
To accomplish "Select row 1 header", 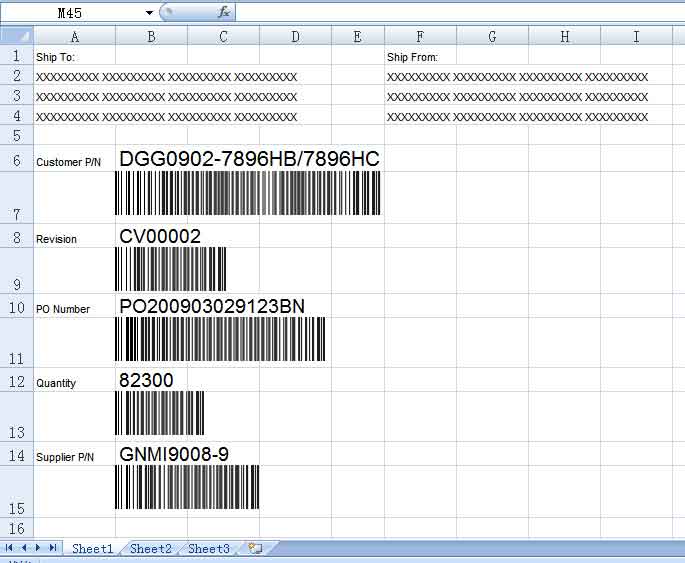I will (17, 55).
